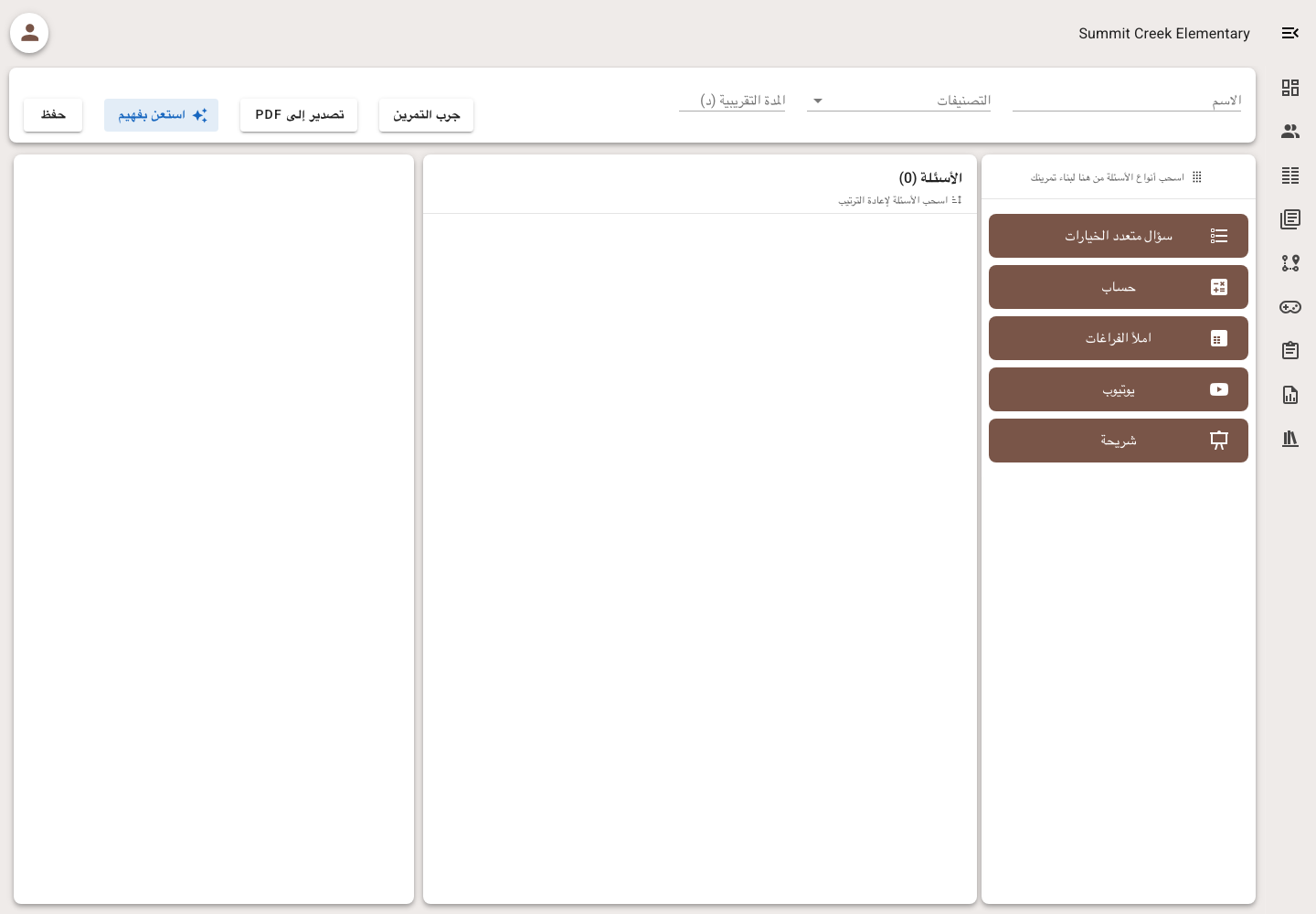Open the library pages icon in sidebar
The image size is (1316, 914).
(1290, 219)
